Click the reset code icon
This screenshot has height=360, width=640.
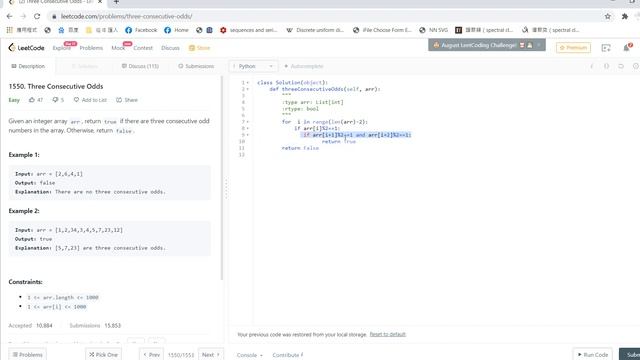point(621,66)
